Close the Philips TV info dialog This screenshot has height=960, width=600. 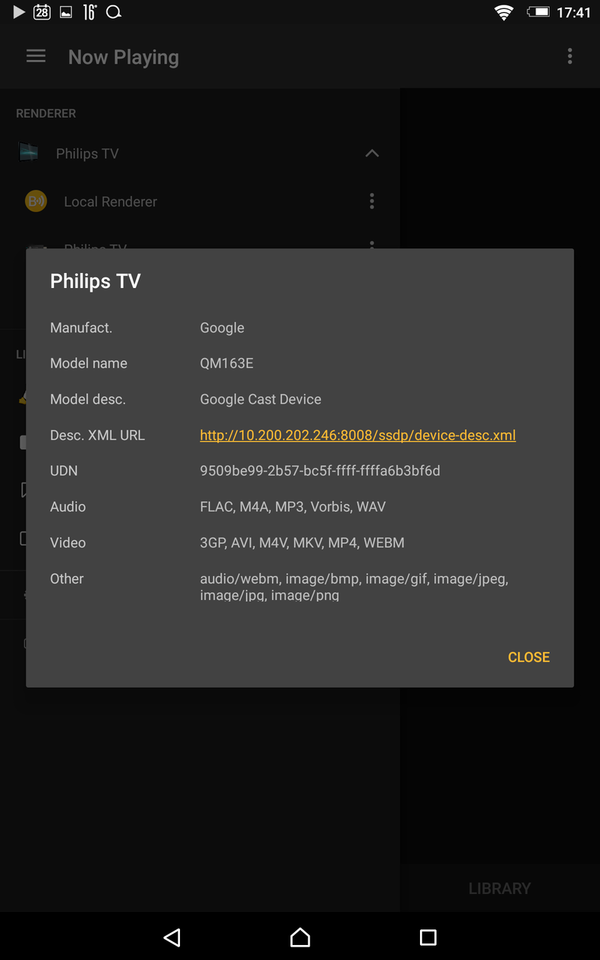click(x=528, y=657)
